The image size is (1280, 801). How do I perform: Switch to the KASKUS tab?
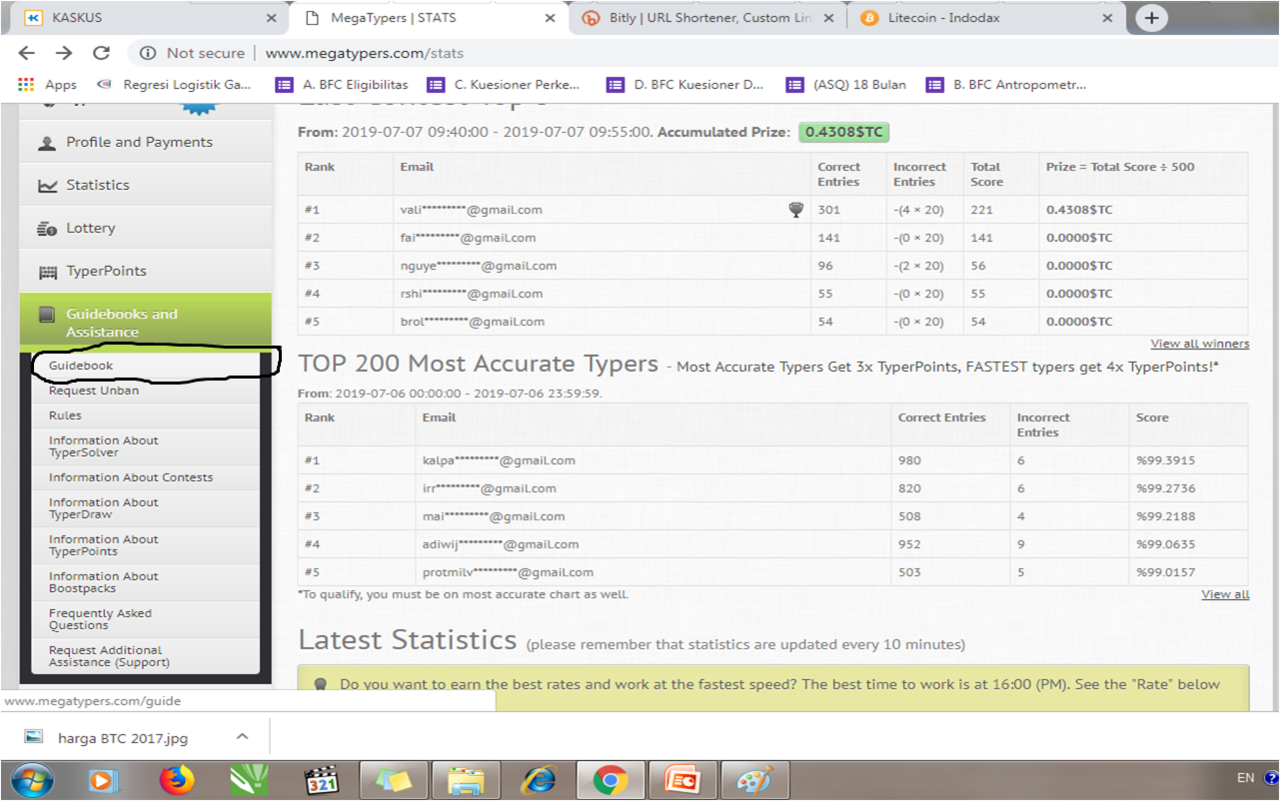coord(150,18)
